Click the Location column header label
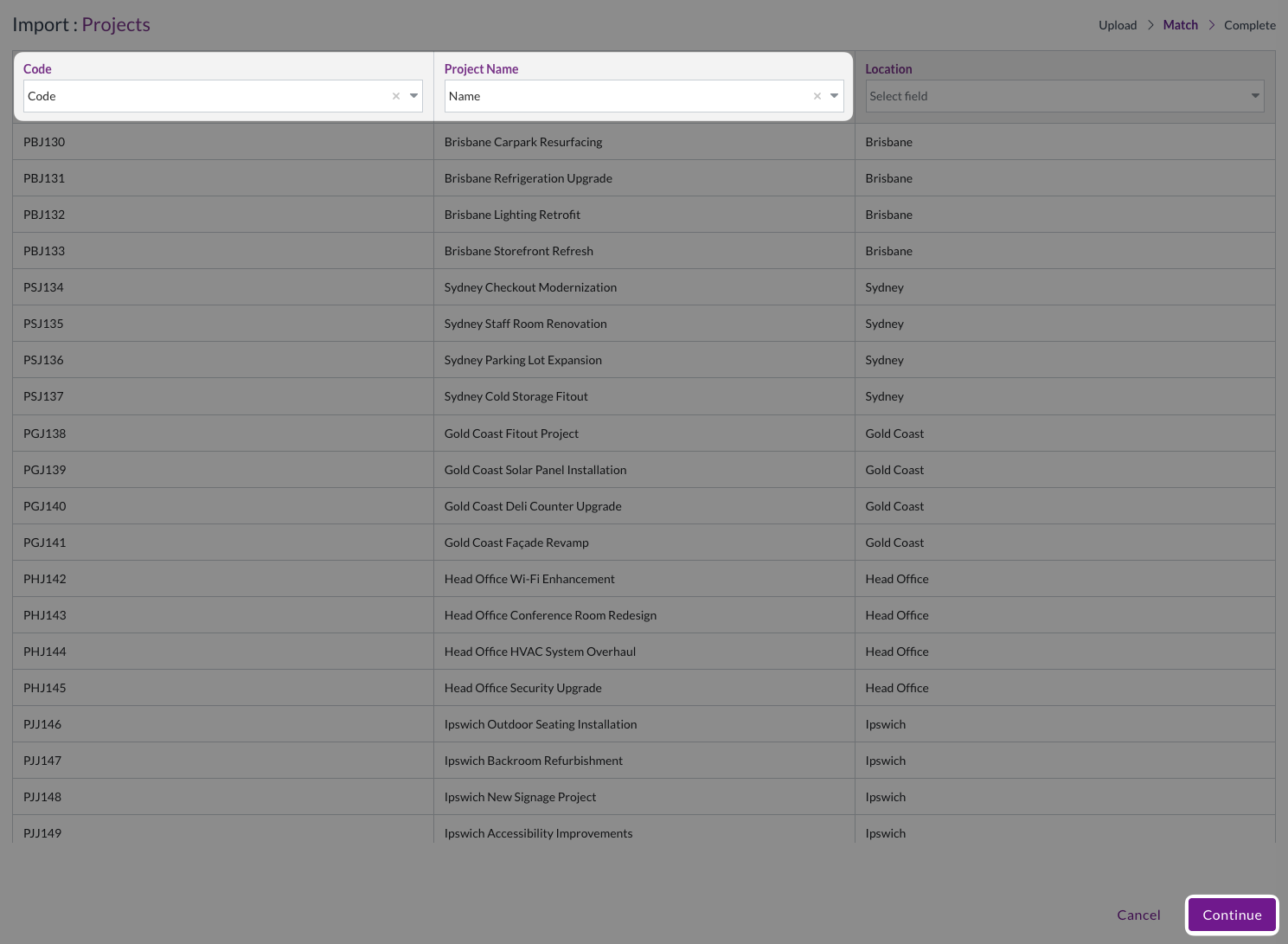1288x944 pixels. 888,69
